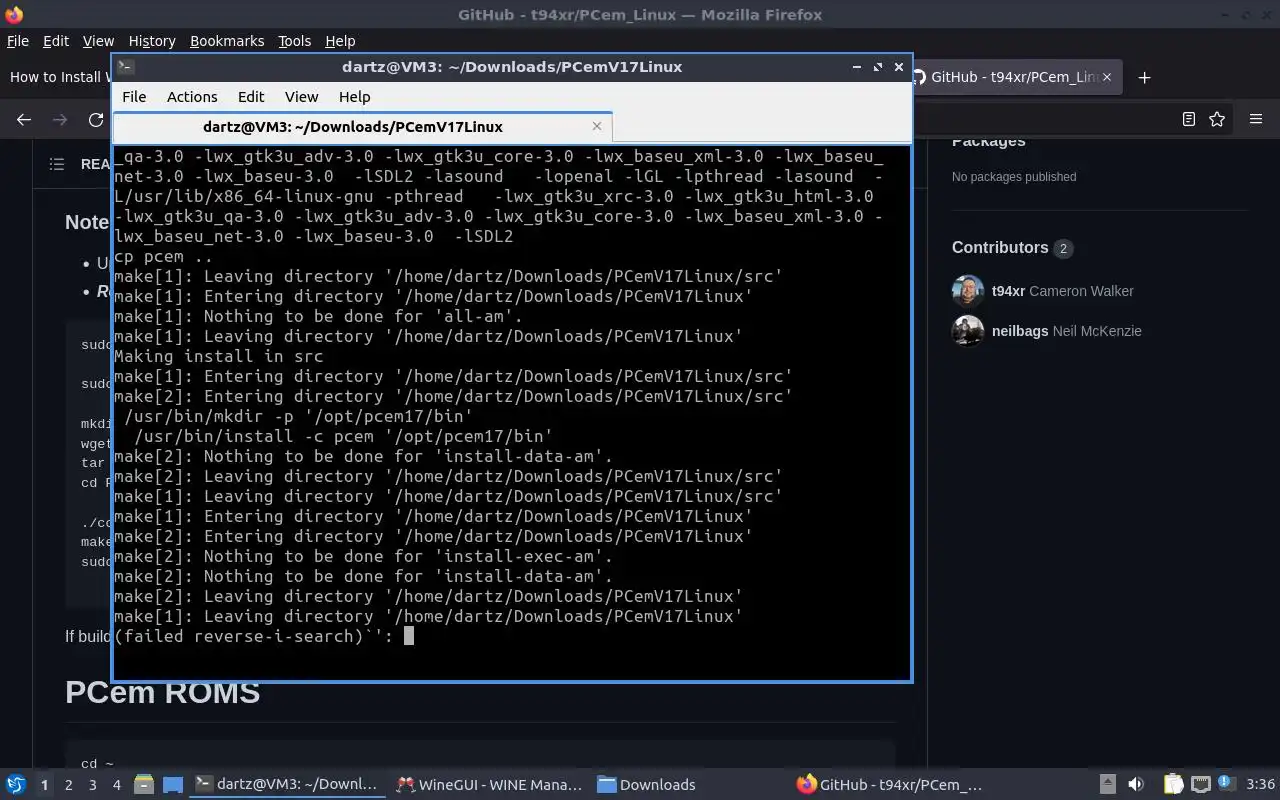Focus the terminal task in taskbar
The height and width of the screenshot is (800, 1280).
coord(287,785)
